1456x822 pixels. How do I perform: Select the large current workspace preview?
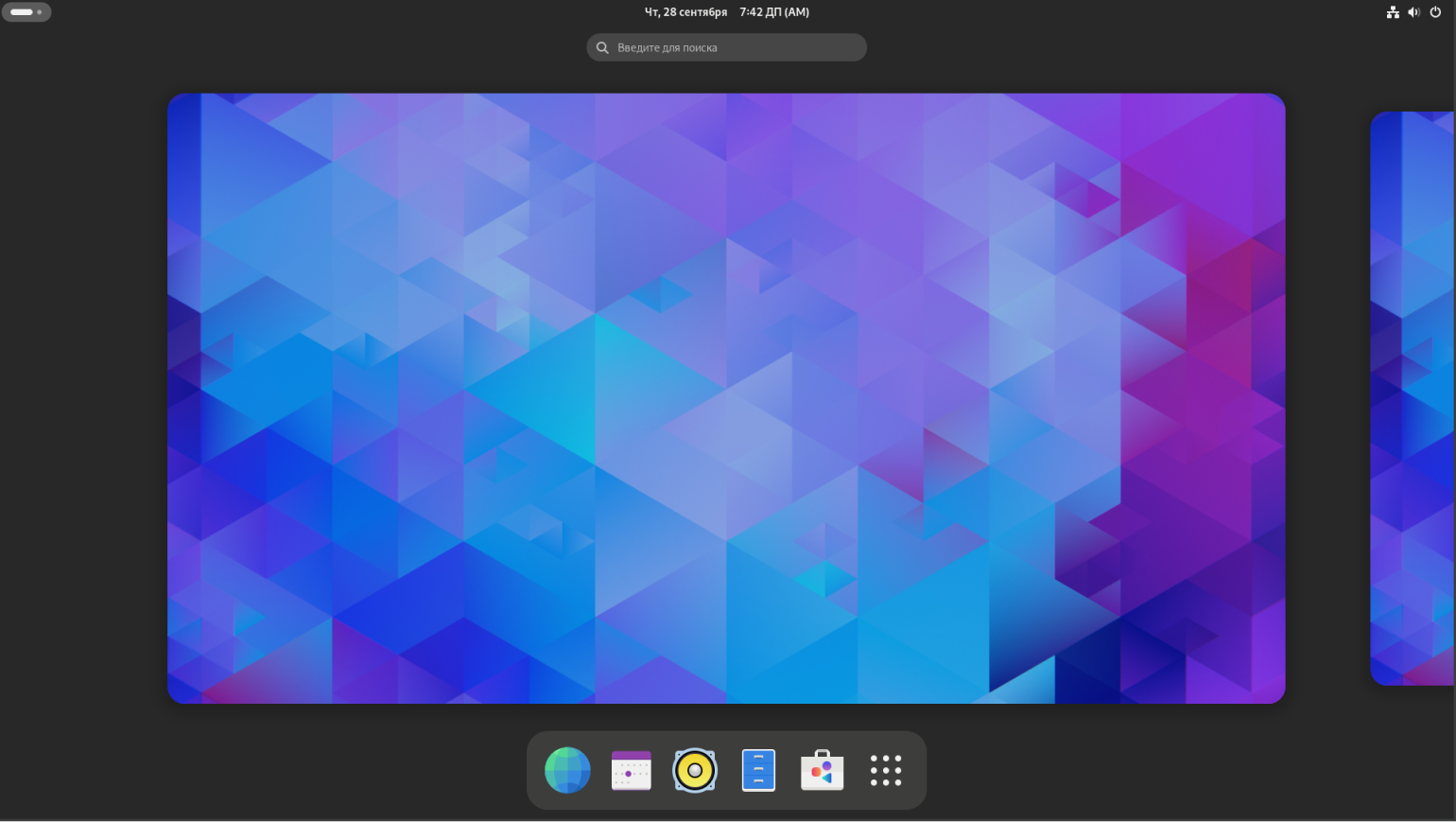[726, 397]
